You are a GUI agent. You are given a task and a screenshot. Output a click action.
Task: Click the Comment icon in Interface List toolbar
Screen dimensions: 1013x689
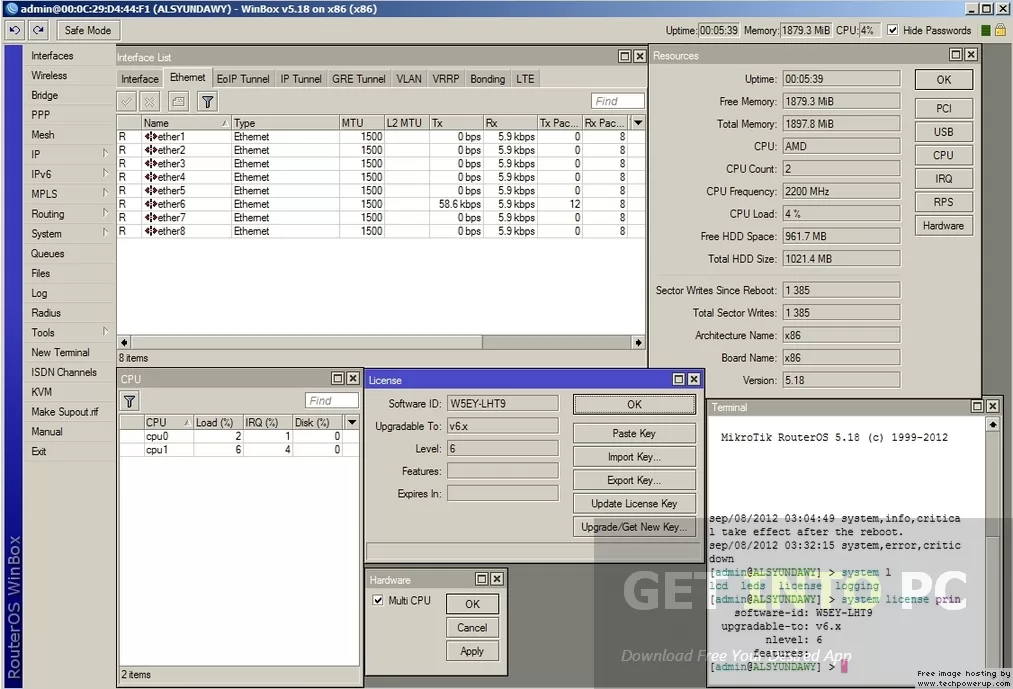point(178,101)
